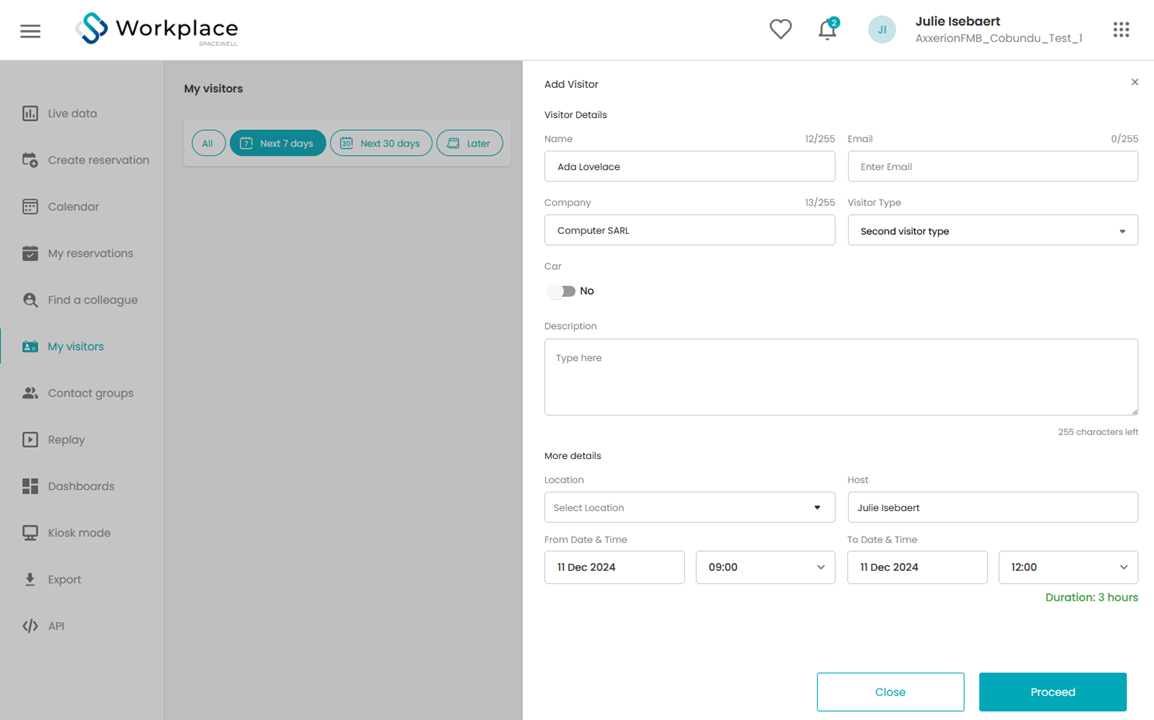Click the My reservations icon
The image size is (1154, 720).
click(30, 253)
